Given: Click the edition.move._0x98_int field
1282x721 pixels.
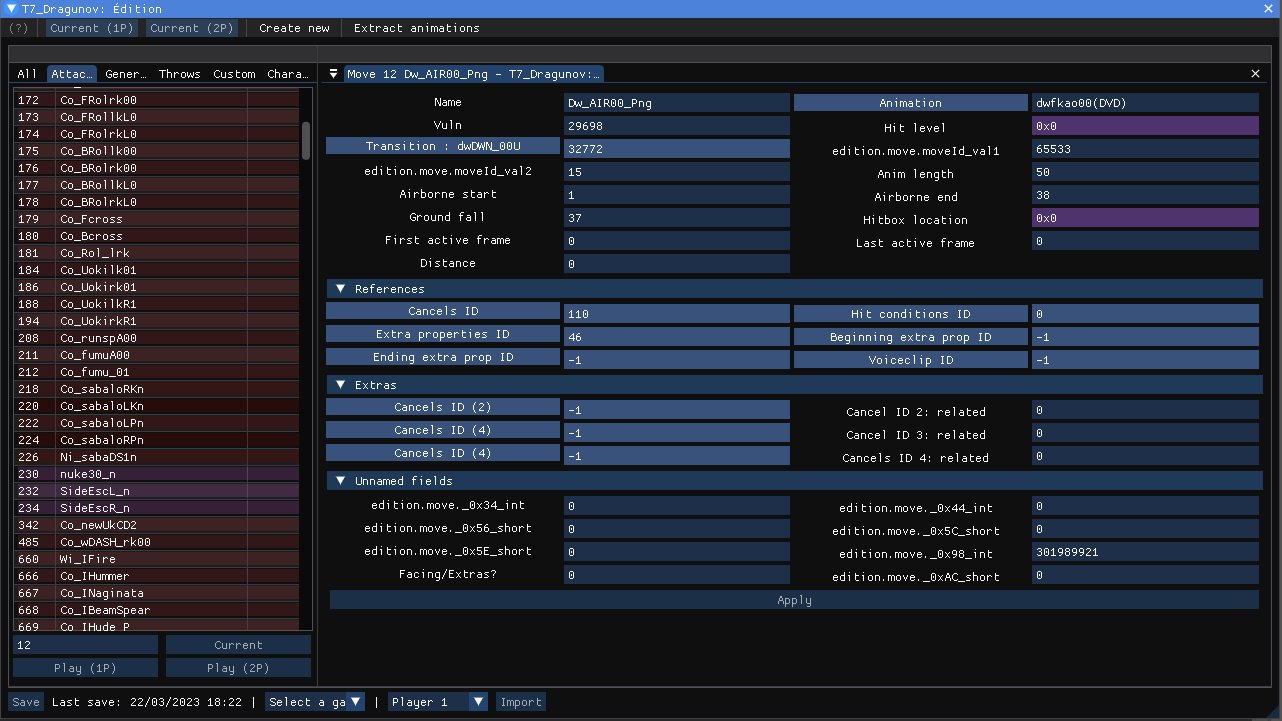Looking at the screenshot, I should 1145,551.
